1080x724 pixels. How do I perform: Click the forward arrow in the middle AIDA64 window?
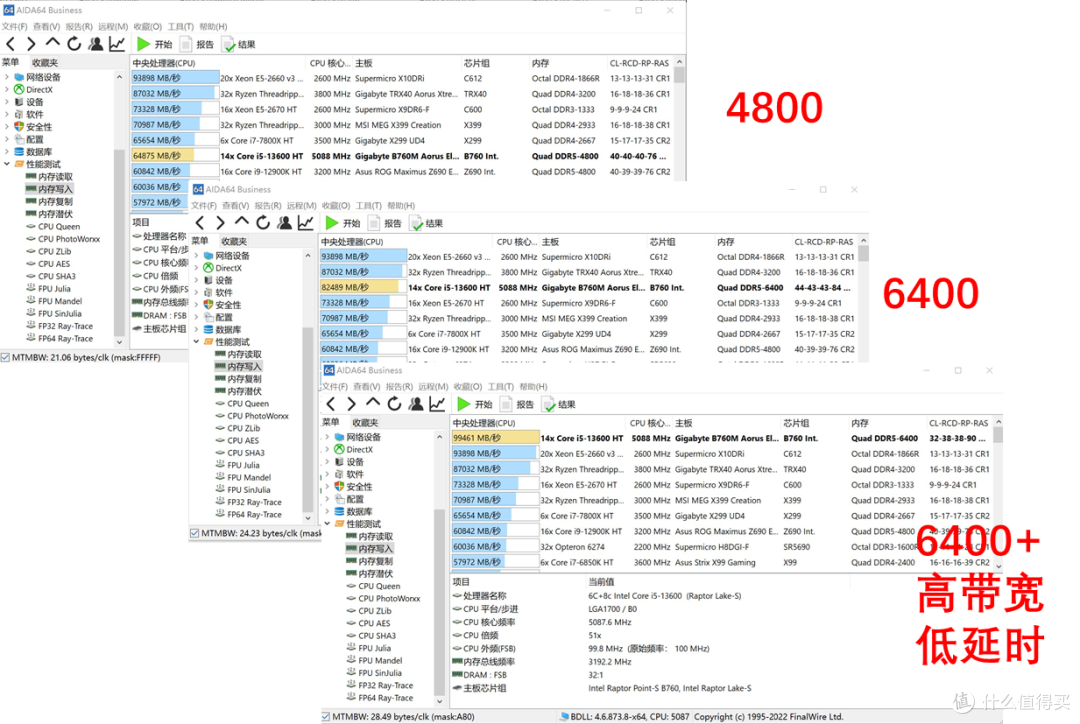coord(220,223)
